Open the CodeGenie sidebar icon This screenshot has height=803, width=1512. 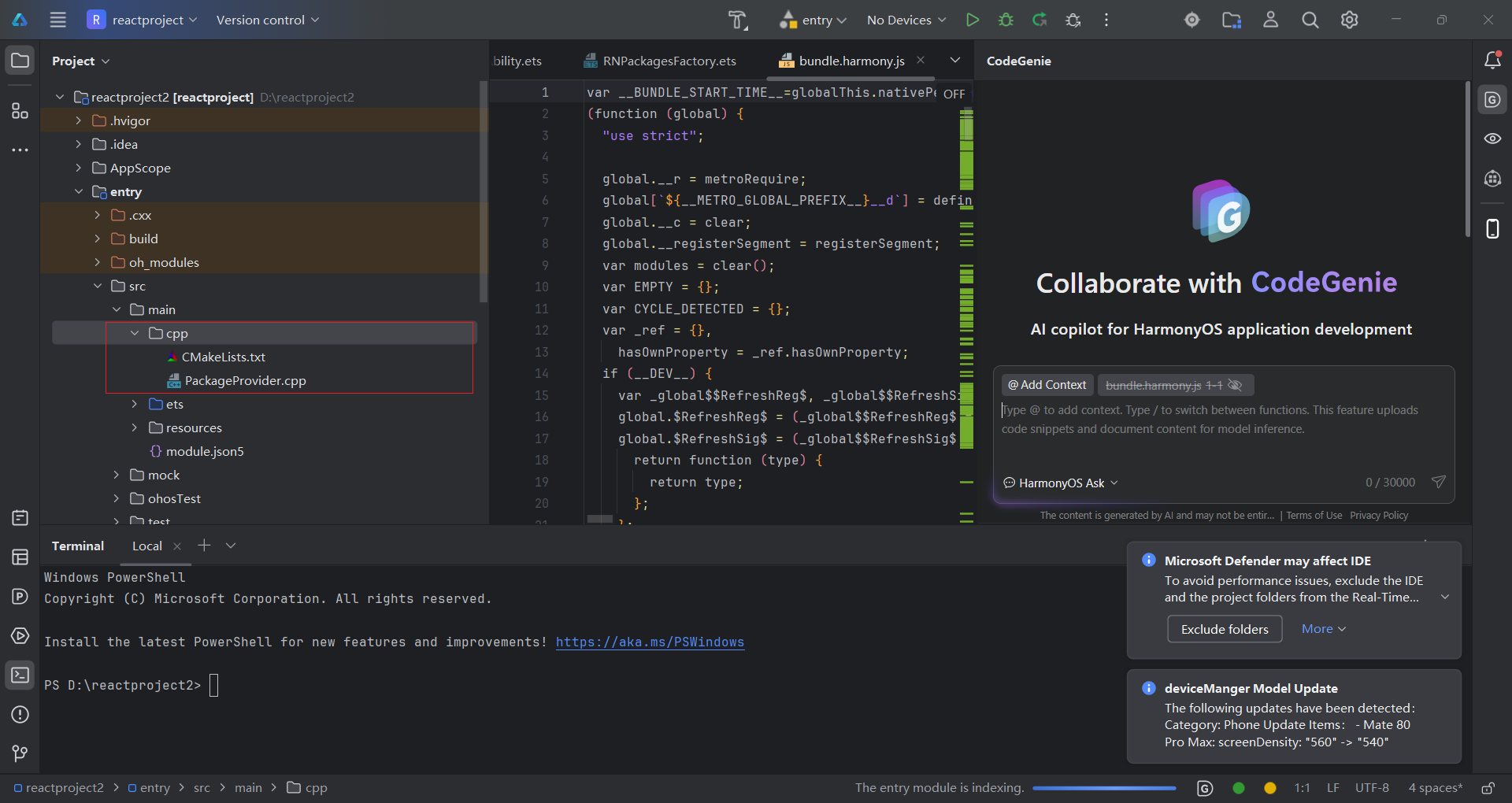(1492, 100)
